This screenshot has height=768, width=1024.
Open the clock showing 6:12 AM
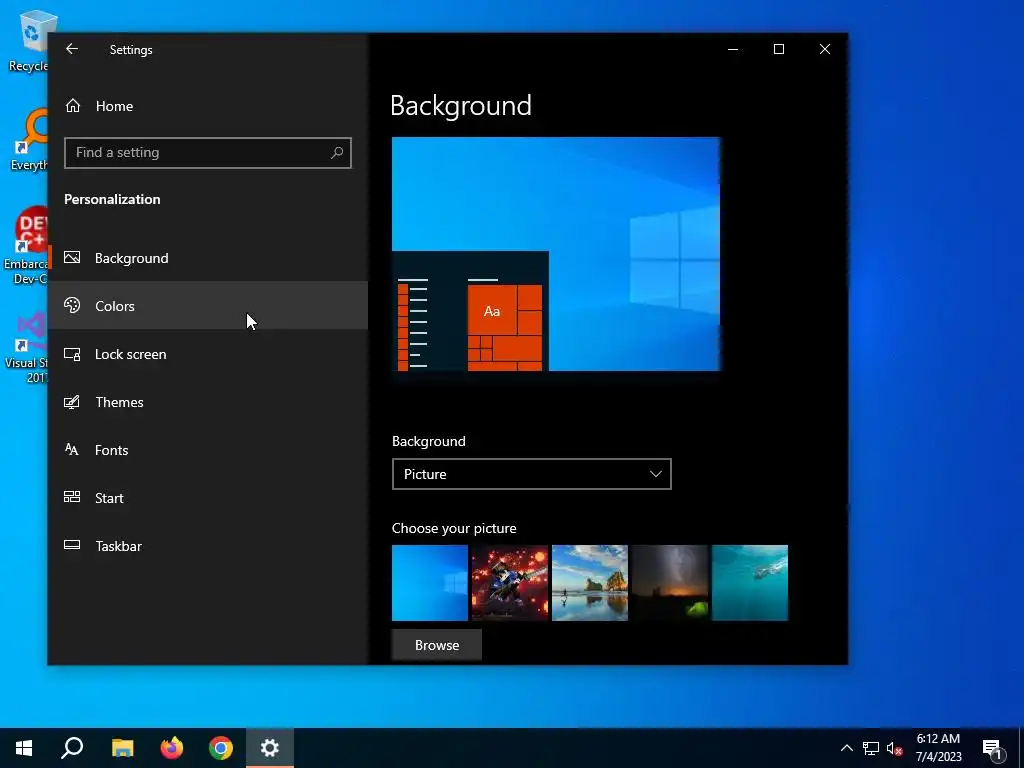tap(938, 748)
